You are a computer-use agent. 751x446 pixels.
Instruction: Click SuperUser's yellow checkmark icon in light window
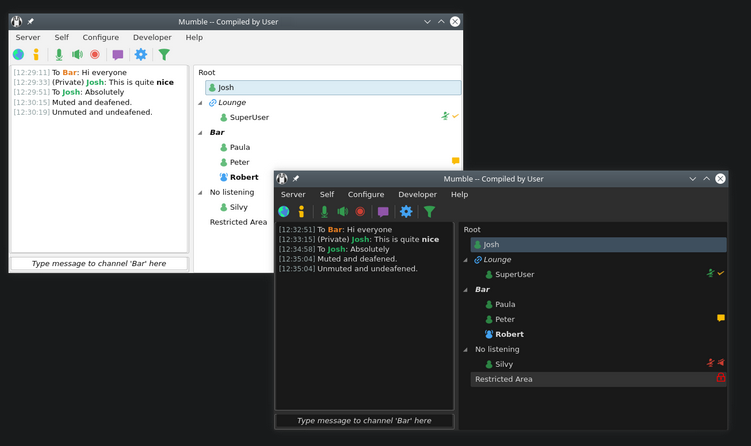455,116
